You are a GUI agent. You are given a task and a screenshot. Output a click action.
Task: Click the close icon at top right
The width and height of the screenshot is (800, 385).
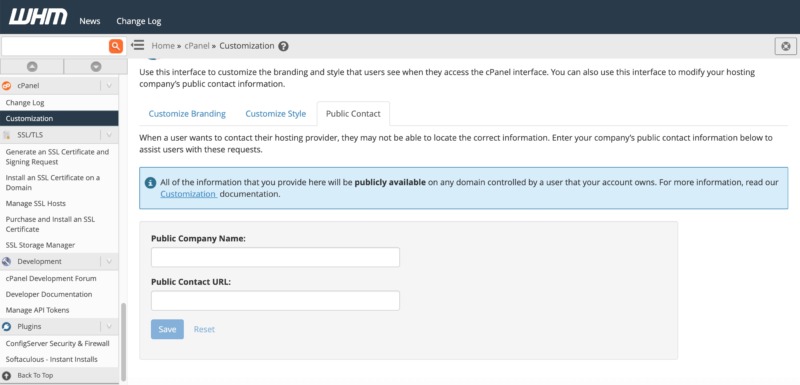pos(786,46)
